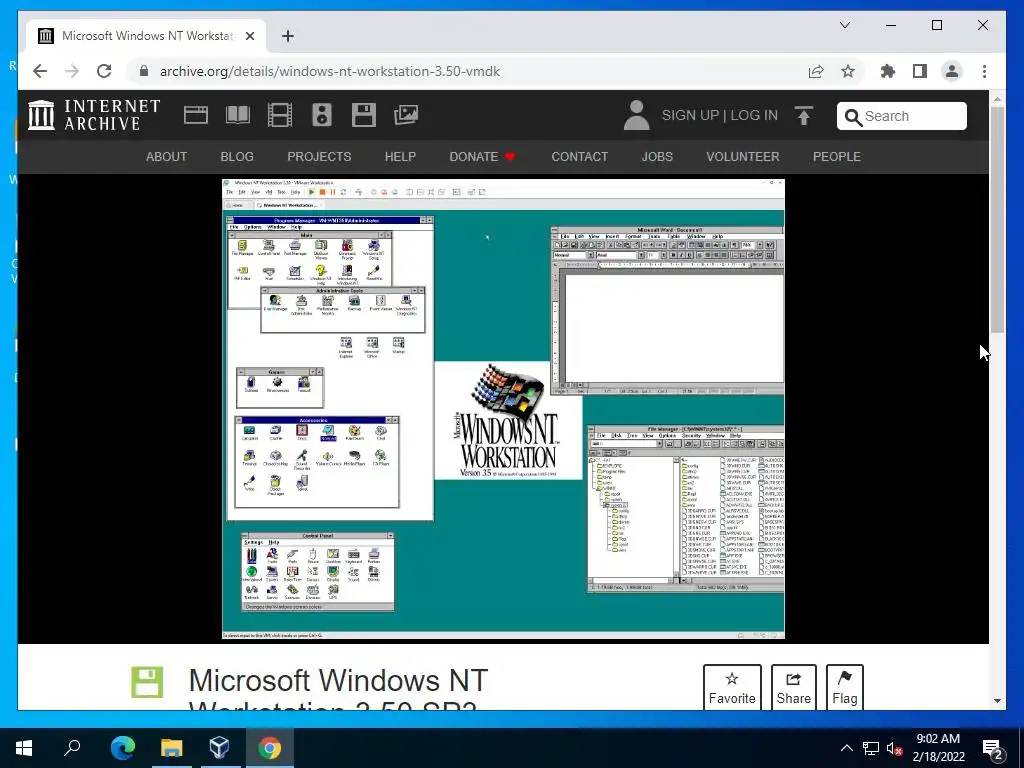Click the archive.org URL address bar
1024x768 pixels.
point(470,71)
